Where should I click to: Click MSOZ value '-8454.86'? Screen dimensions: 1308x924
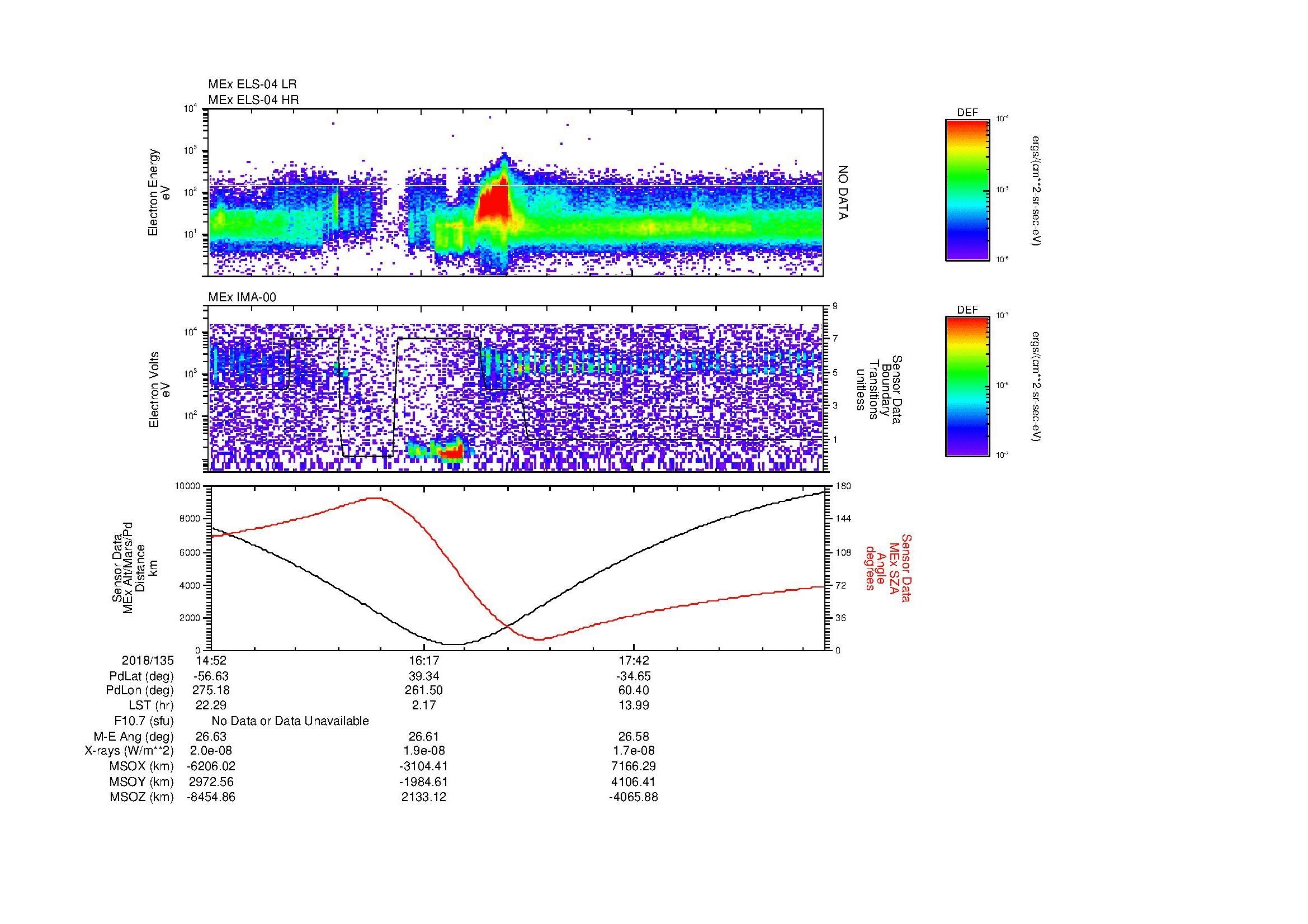(211, 797)
